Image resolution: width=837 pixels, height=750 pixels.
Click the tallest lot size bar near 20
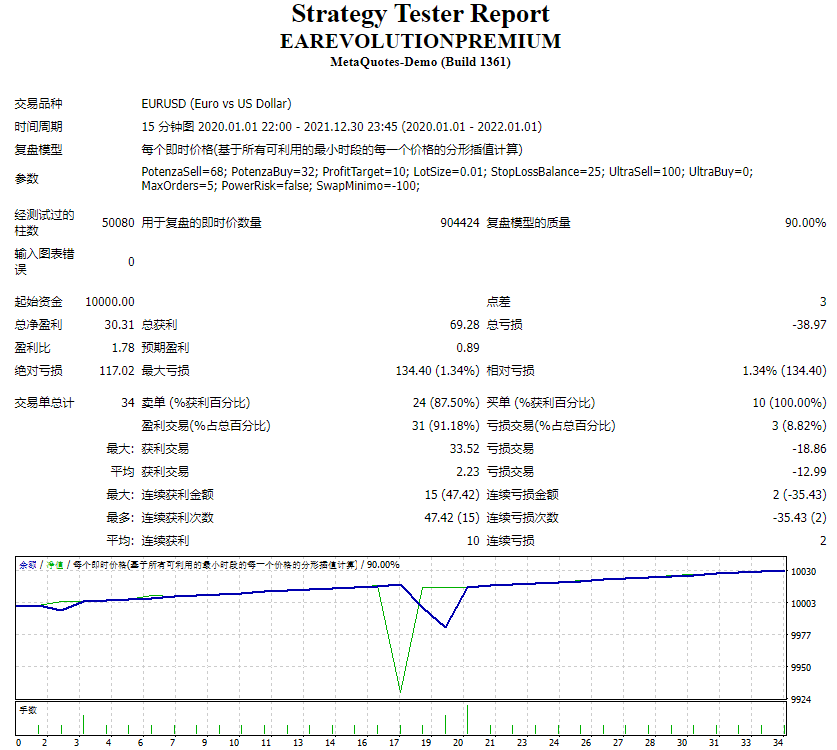tap(467, 720)
